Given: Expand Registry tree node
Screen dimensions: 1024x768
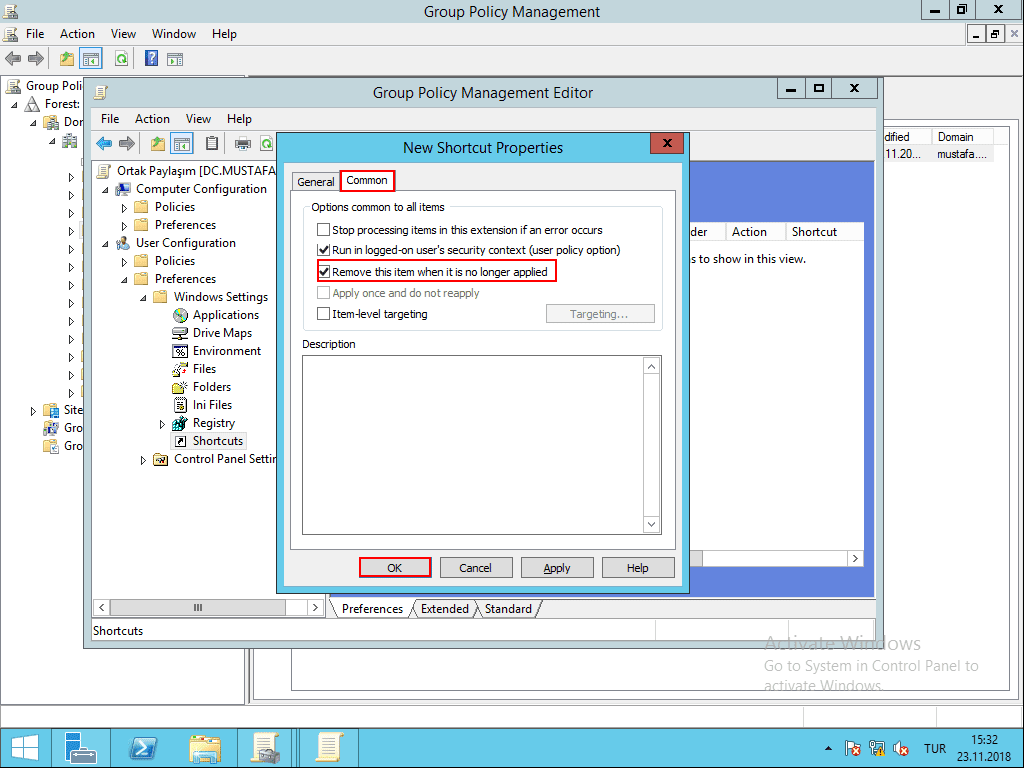Looking at the screenshot, I should [162, 424].
